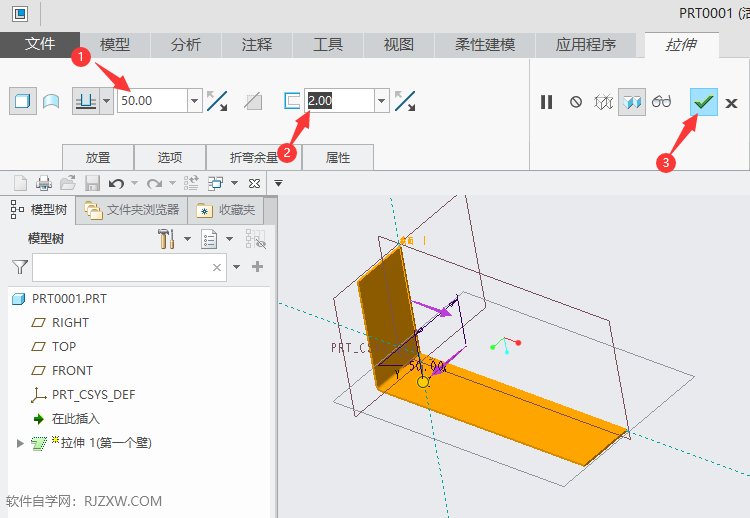Open the 折弯余量 panel button
The width and height of the screenshot is (750, 518).
(252, 157)
